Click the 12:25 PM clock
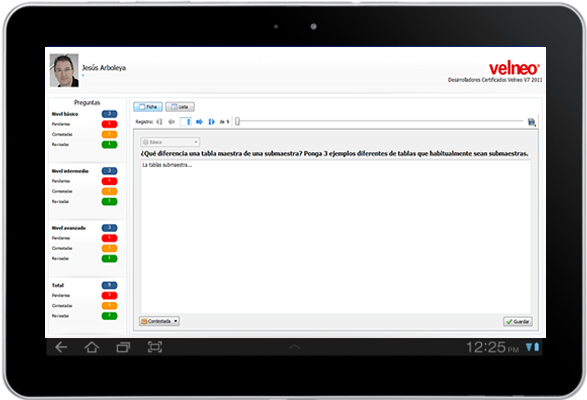The image size is (587, 400). 492,347
